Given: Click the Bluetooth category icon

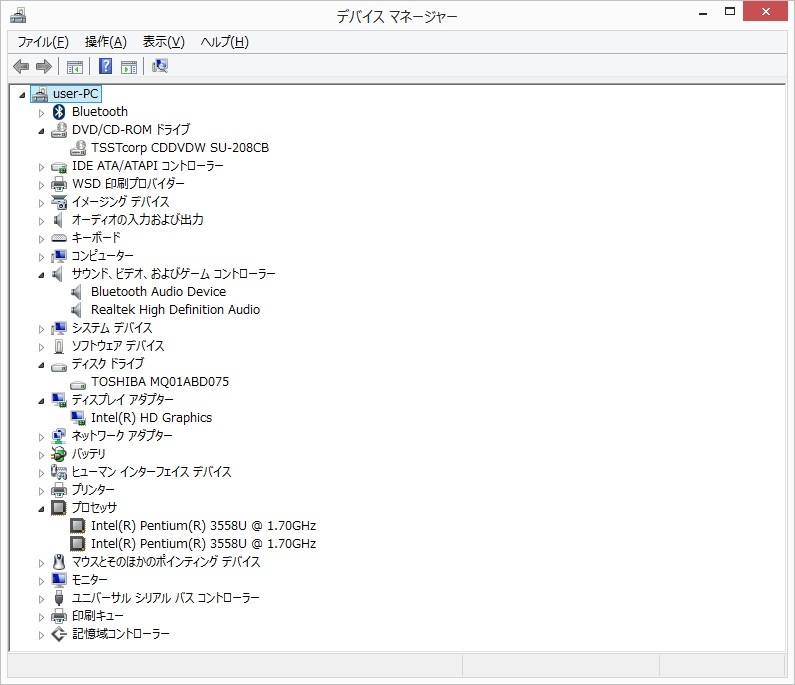Looking at the screenshot, I should 59,112.
